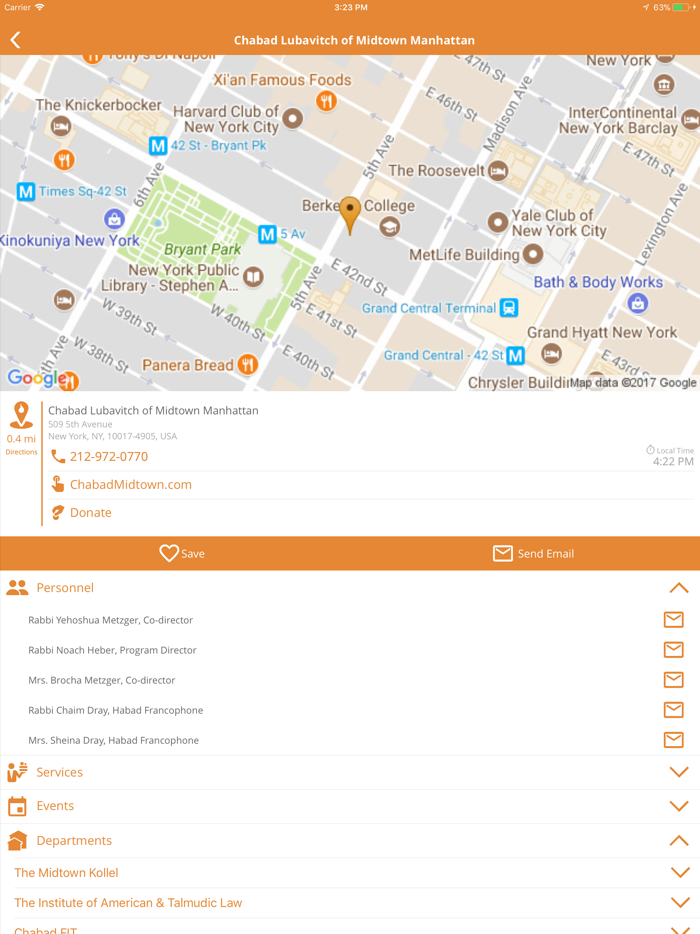Tap the Kinokuniya shopping bag marker
Image resolution: width=700 pixels, height=934 pixels.
[x=114, y=219]
